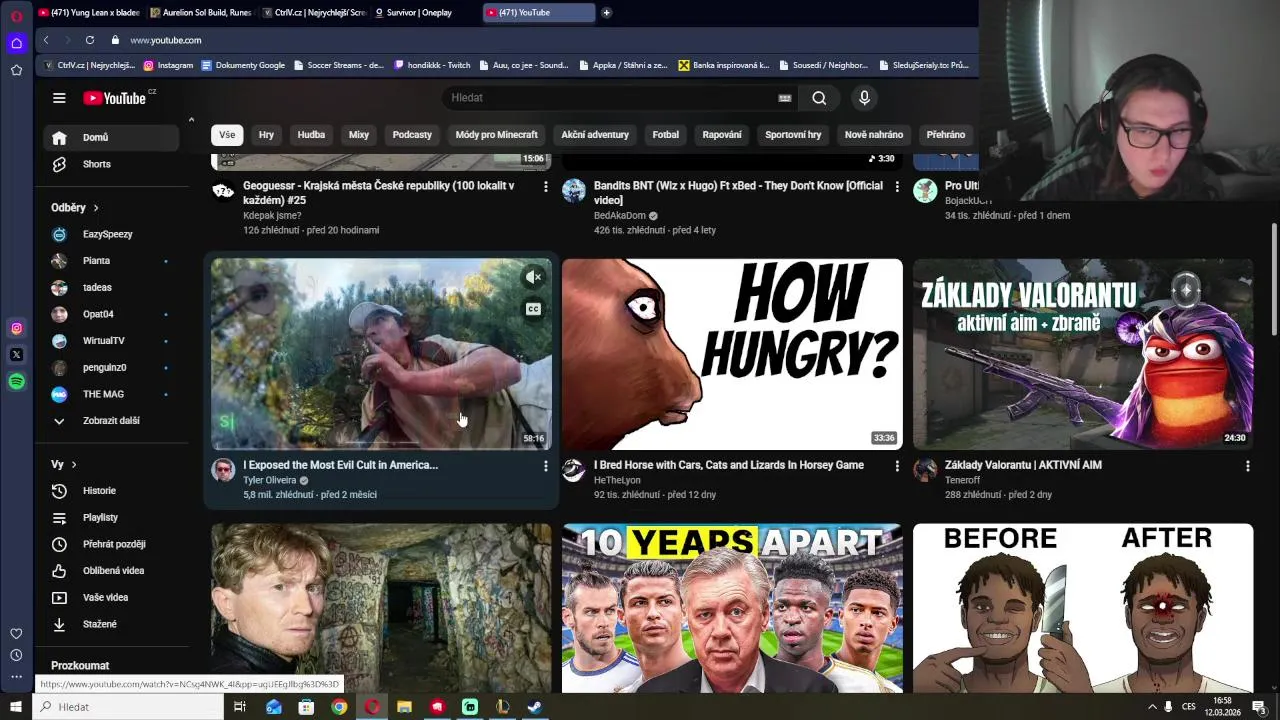Open new tab with plus button
The width and height of the screenshot is (1280, 720).
pyautogui.click(x=606, y=13)
